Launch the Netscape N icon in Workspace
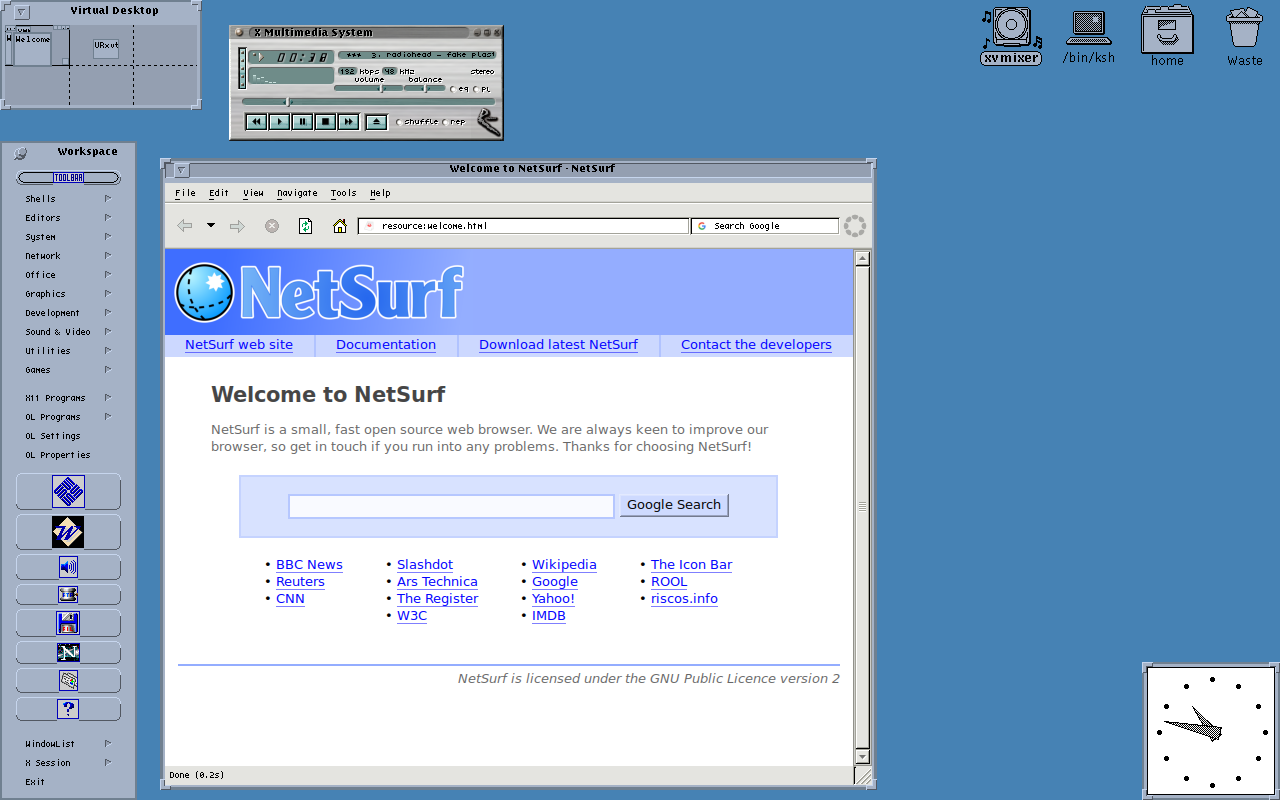Viewport: 1280px width, 800px height. click(x=68, y=653)
